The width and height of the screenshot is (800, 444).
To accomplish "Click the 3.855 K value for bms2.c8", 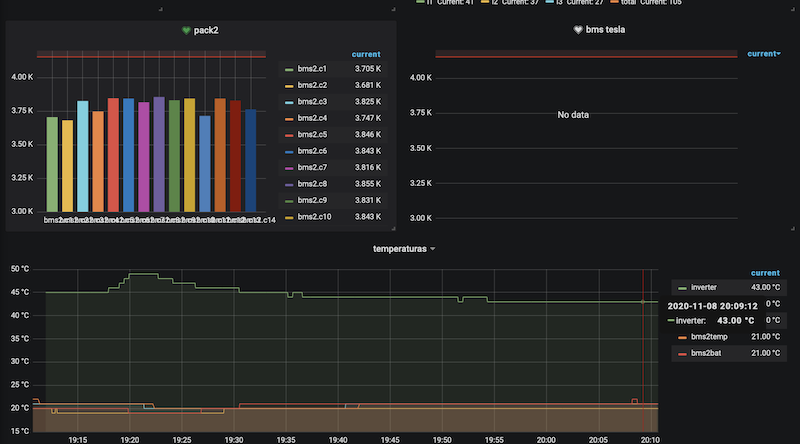I will 368,184.
